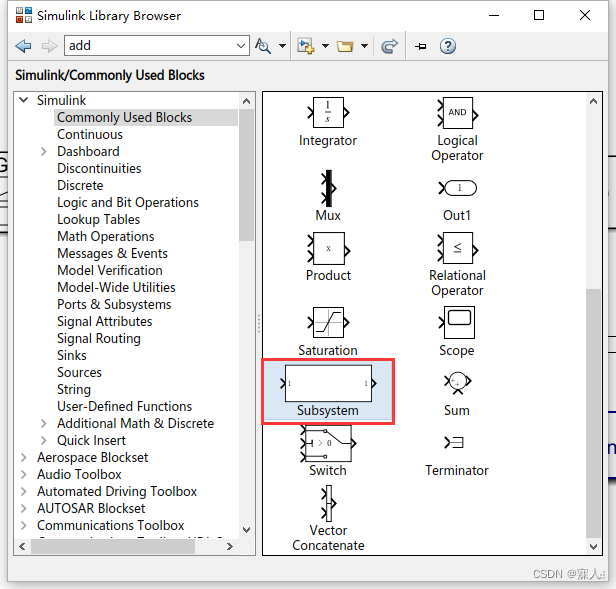Open Ports & Subsystems library
Viewport: 616px width, 589px height.
click(114, 305)
